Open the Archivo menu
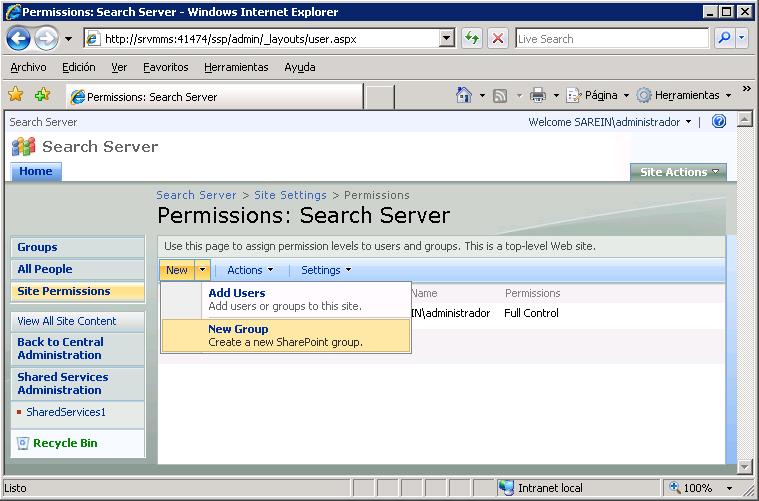The height and width of the screenshot is (501, 759). pyautogui.click(x=29, y=67)
